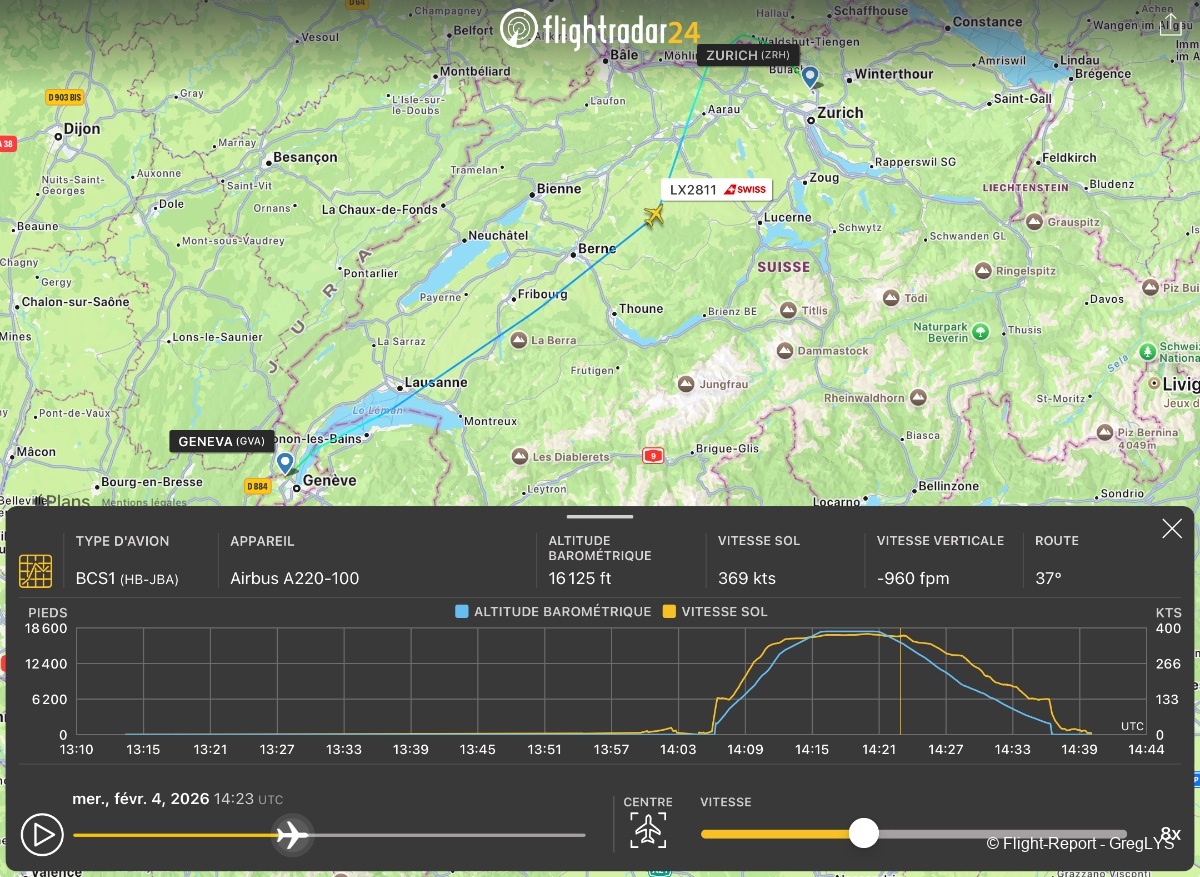Click the Jungfrau mountain peak icon
The height and width of the screenshot is (877, 1200).
[x=686, y=384]
